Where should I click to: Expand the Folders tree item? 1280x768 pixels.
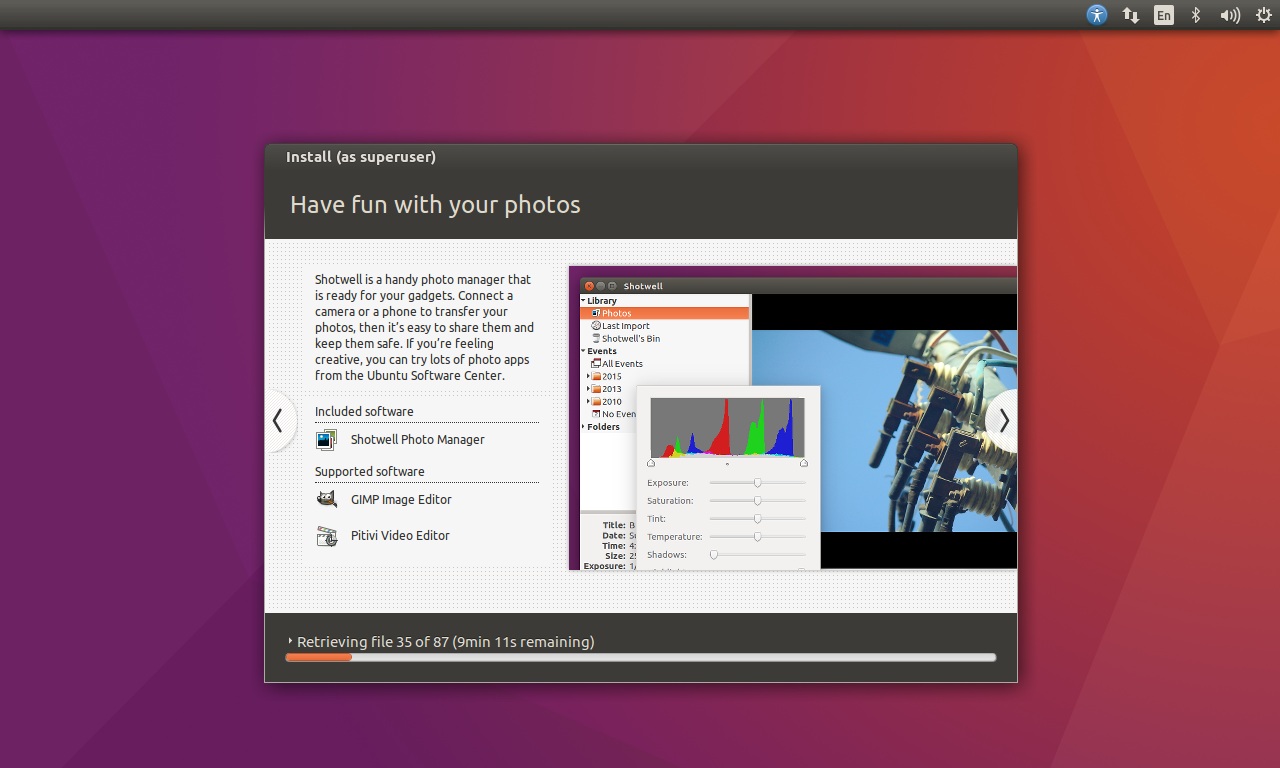click(x=583, y=426)
